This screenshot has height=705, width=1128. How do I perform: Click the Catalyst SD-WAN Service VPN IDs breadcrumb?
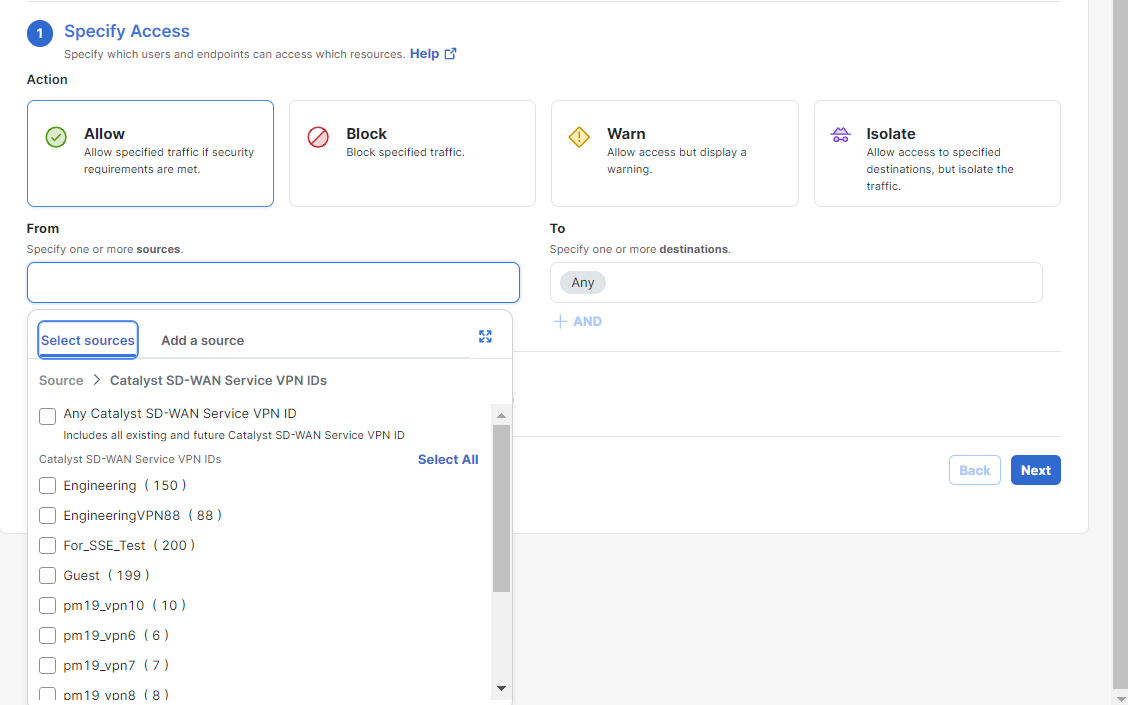coord(218,381)
